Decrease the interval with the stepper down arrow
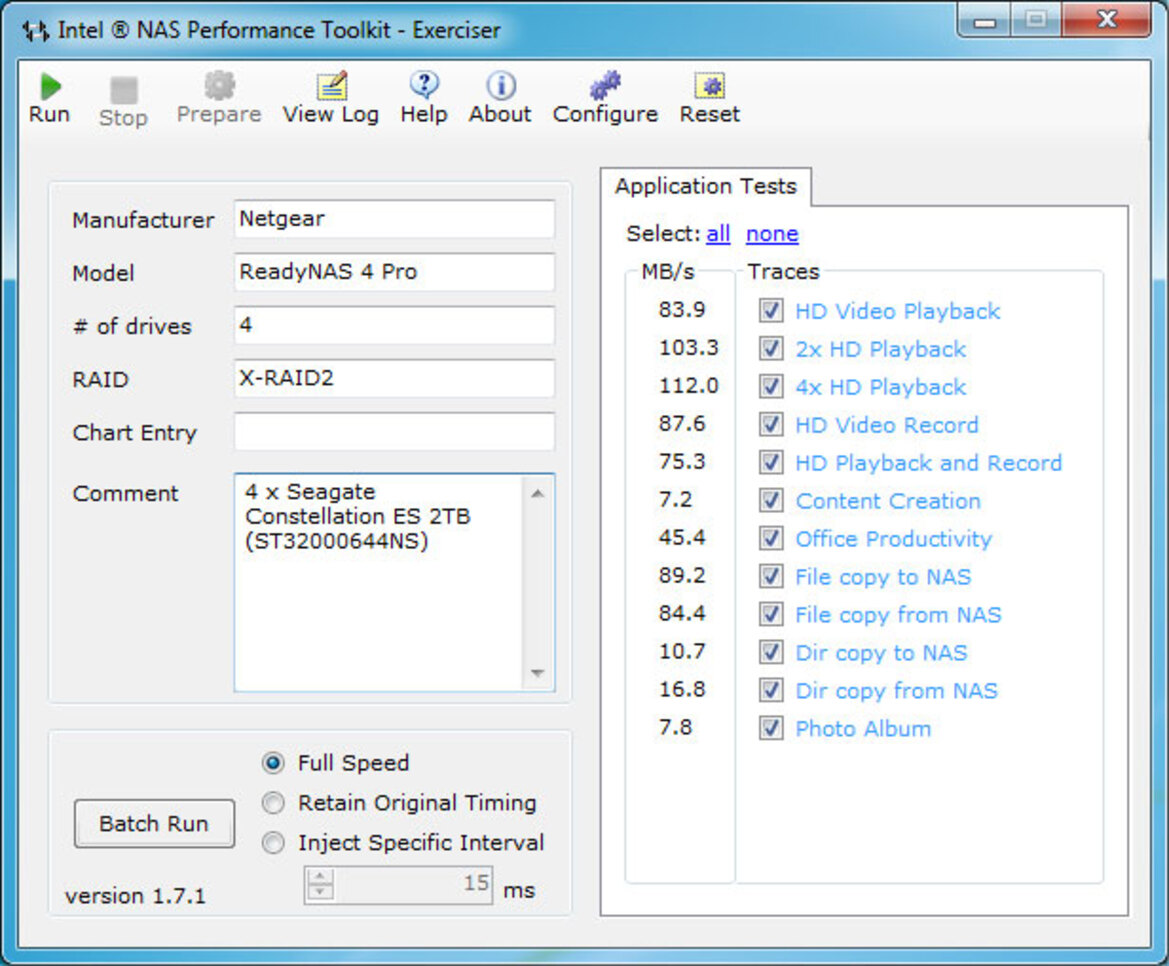This screenshot has width=1169, height=966. pos(320,892)
